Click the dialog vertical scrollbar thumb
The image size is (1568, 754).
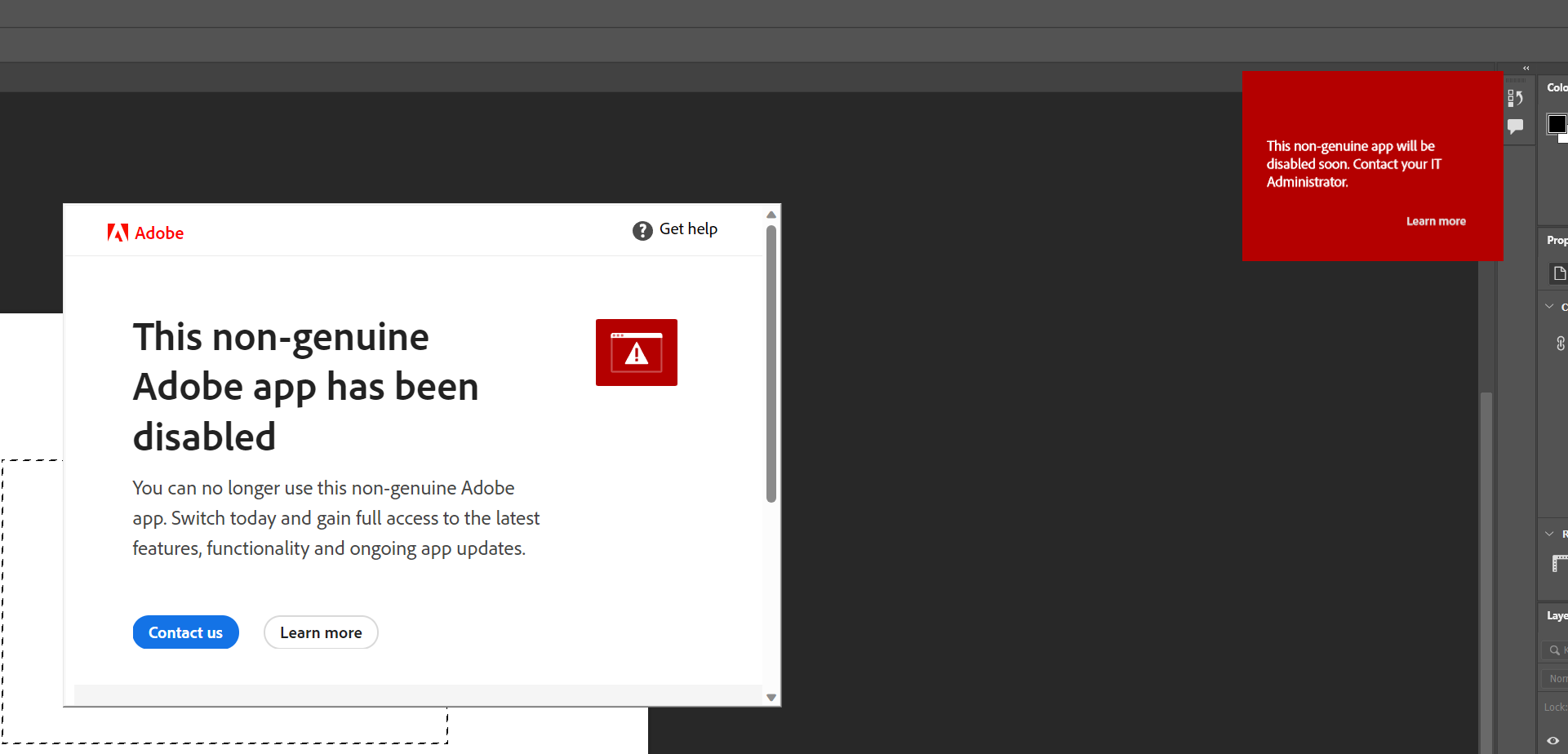[x=771, y=364]
